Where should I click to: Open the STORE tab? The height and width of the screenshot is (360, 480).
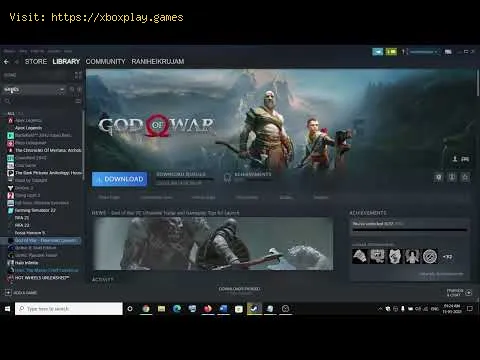tap(36, 61)
